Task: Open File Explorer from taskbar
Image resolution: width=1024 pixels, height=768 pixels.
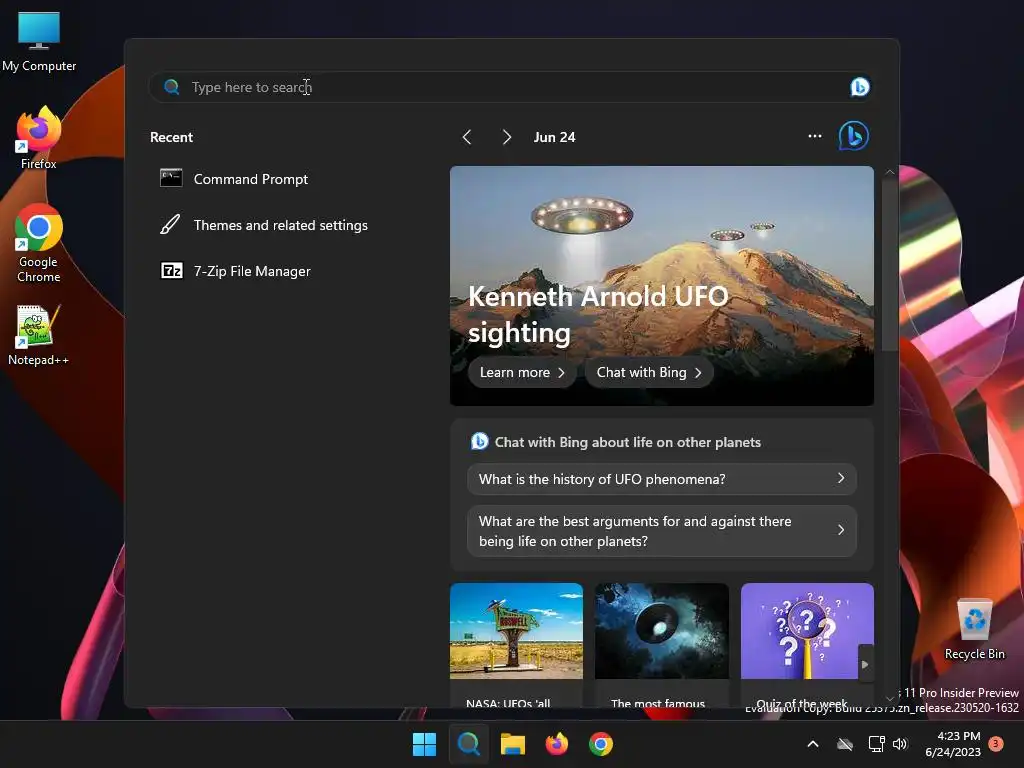Action: point(513,744)
